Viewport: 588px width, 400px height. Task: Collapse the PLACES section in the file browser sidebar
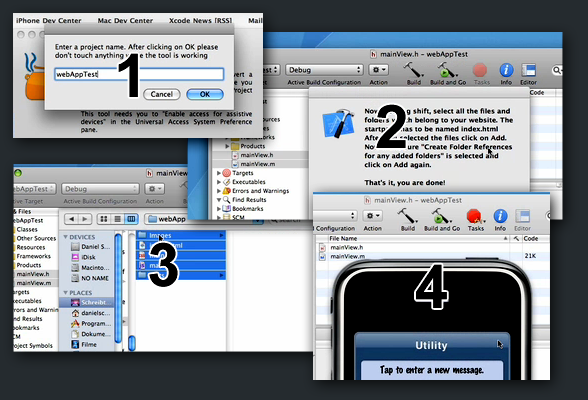66,293
